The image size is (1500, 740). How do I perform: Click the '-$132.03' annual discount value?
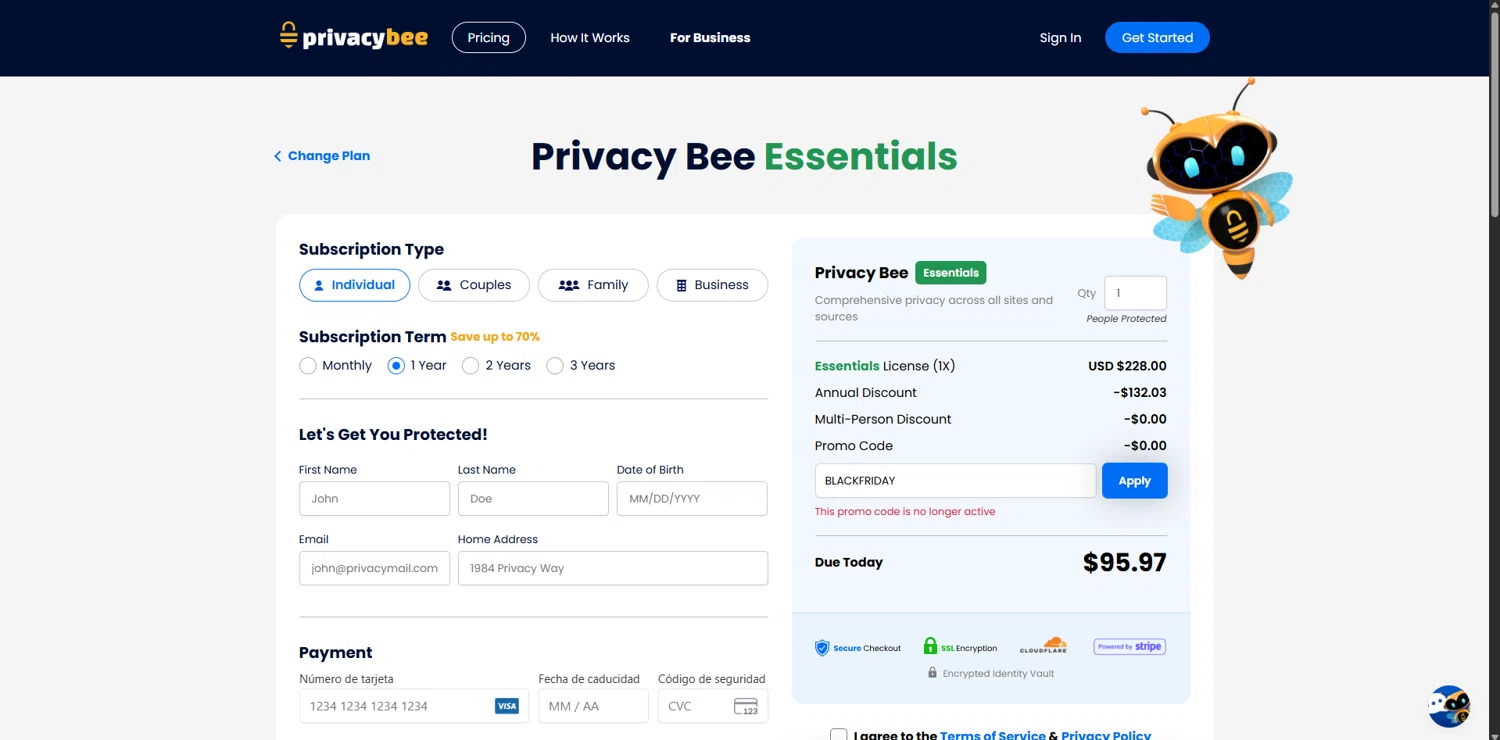[x=1140, y=393]
